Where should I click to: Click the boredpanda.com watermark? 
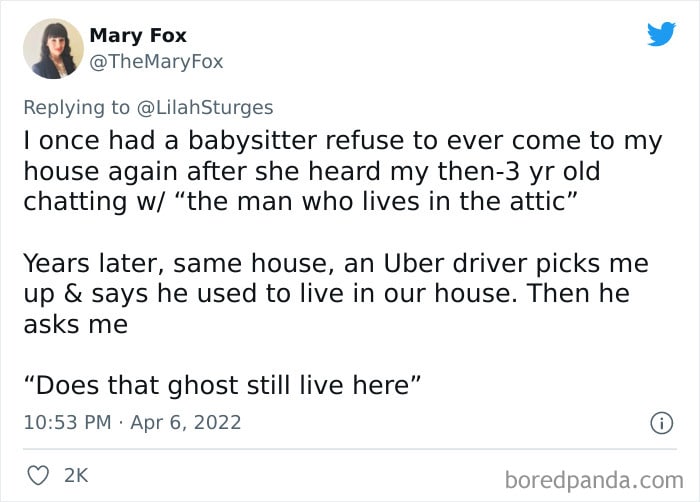(594, 481)
